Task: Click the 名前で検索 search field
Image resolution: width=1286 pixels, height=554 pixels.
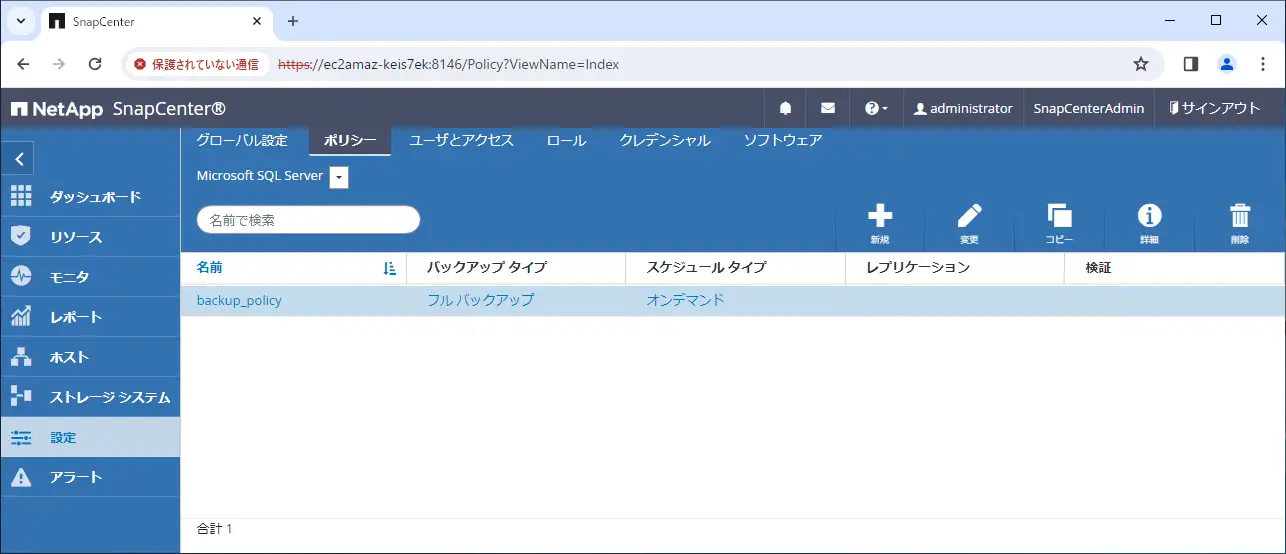Action: (x=308, y=220)
